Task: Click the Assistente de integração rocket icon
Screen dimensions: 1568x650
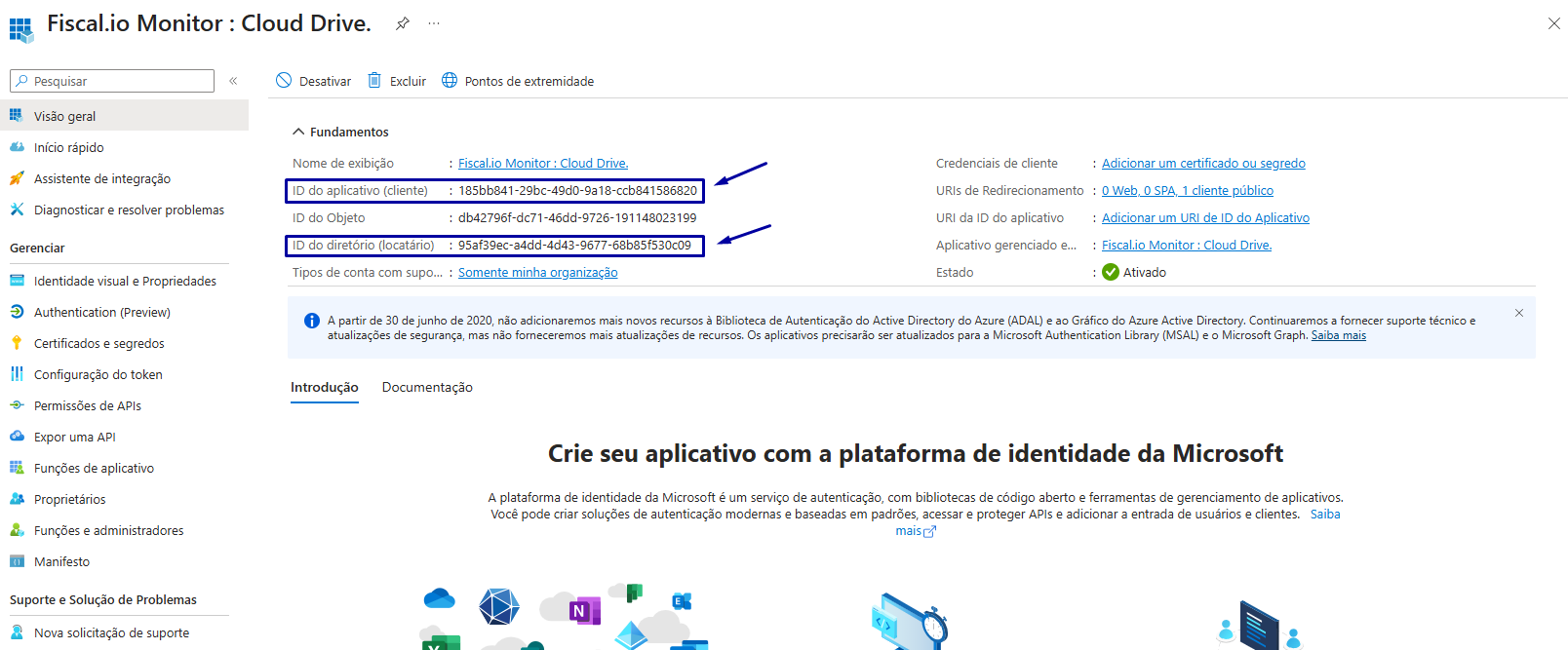Action: coord(17,178)
